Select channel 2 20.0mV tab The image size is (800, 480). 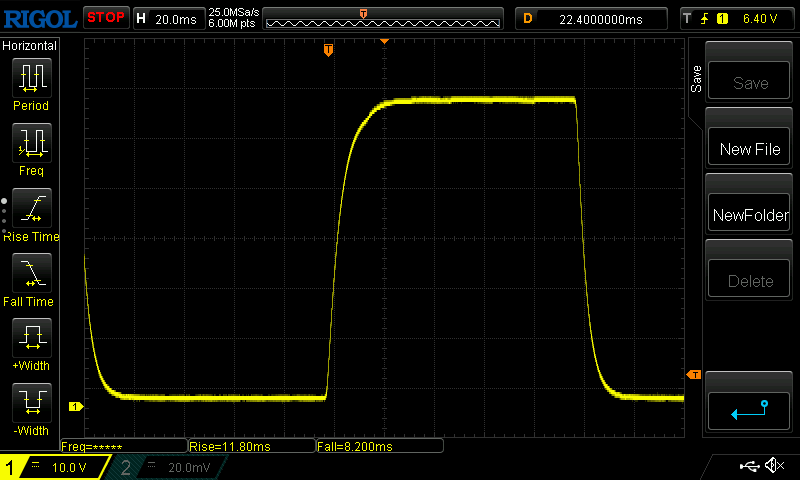click(167, 467)
